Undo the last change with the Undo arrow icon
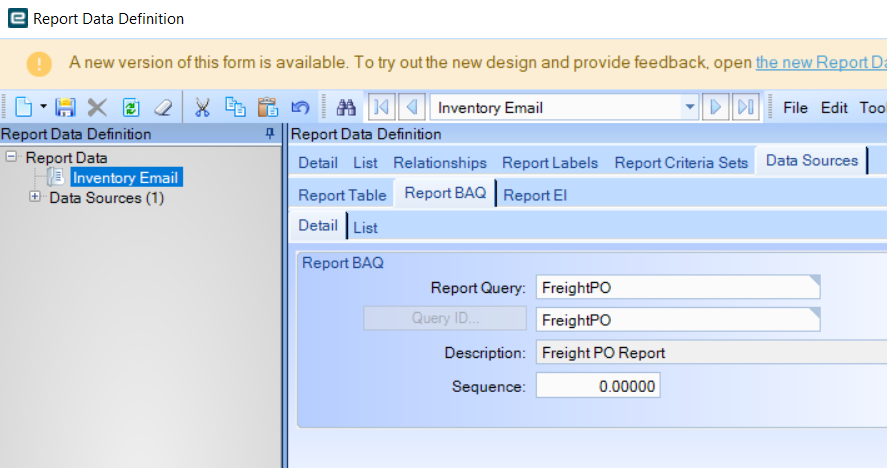Image resolution: width=887 pixels, height=468 pixels. tap(300, 107)
